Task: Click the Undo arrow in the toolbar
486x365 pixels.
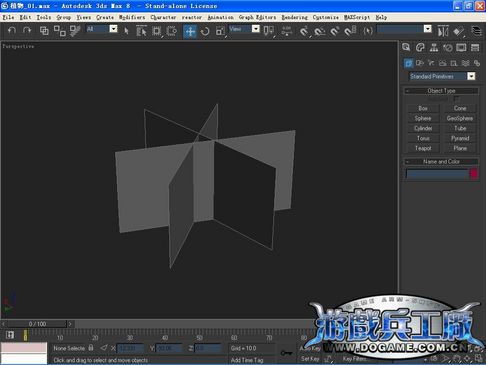Action: pyautogui.click(x=12, y=31)
